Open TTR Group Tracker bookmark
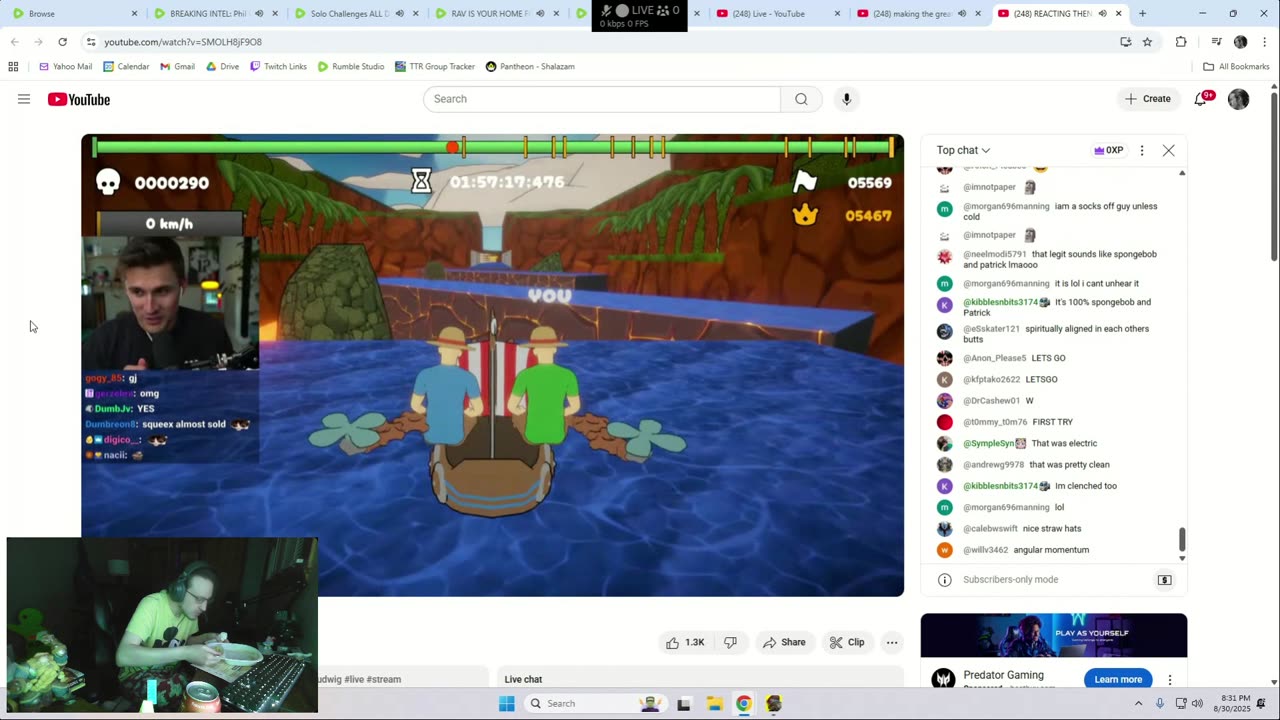1280x720 pixels. [435, 67]
